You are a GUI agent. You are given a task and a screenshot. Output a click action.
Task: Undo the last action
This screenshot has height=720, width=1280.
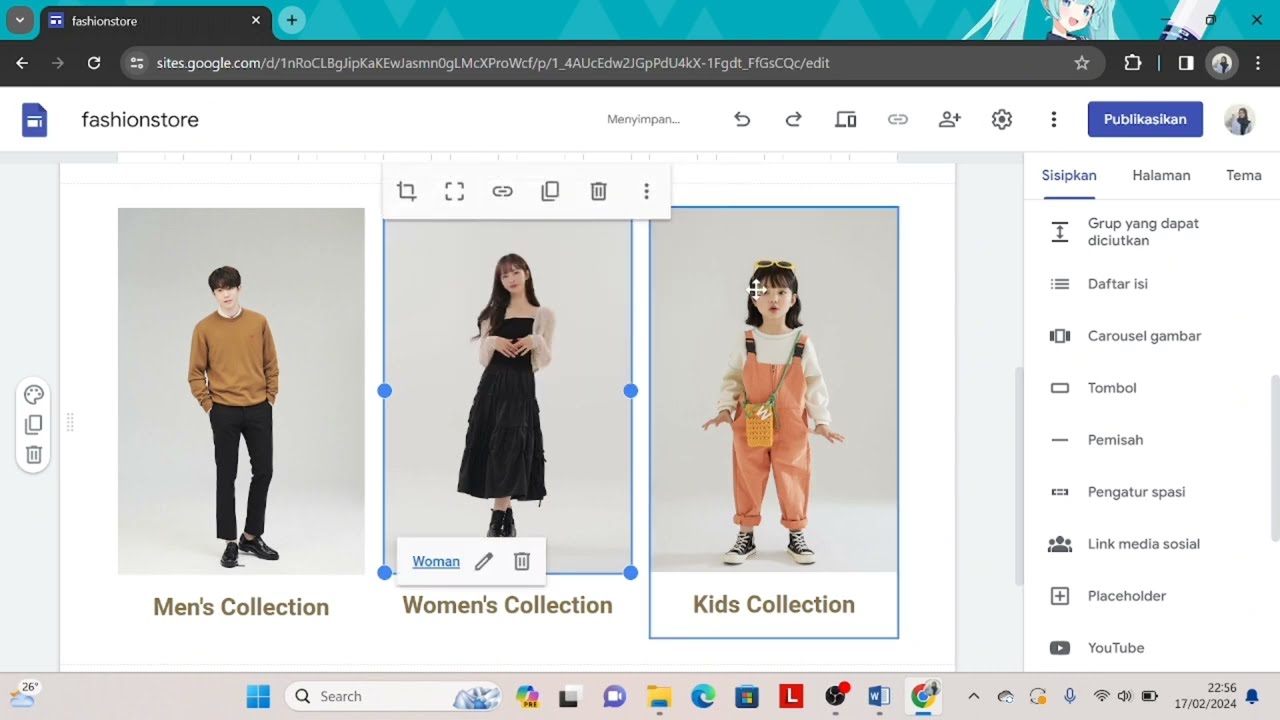click(x=742, y=119)
